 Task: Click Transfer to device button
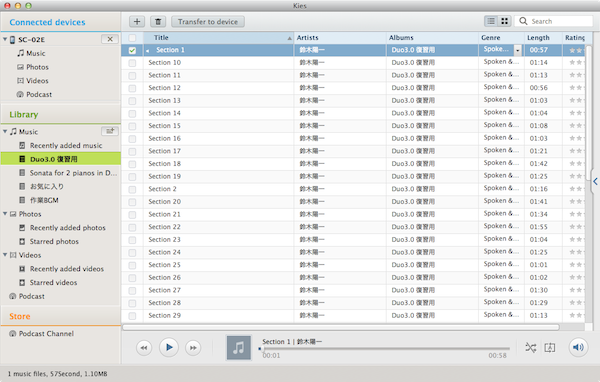(x=208, y=21)
